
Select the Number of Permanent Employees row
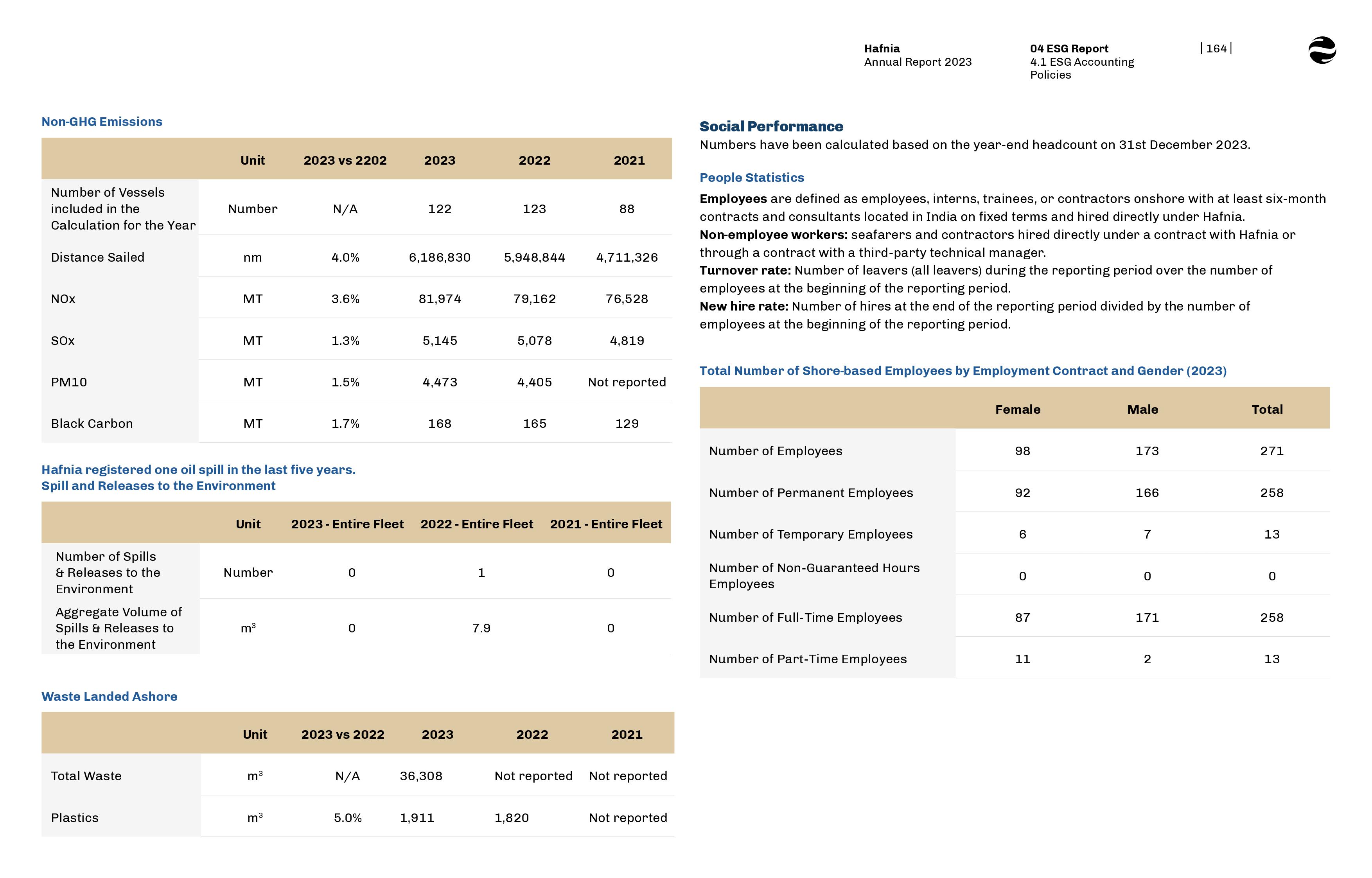[810, 493]
